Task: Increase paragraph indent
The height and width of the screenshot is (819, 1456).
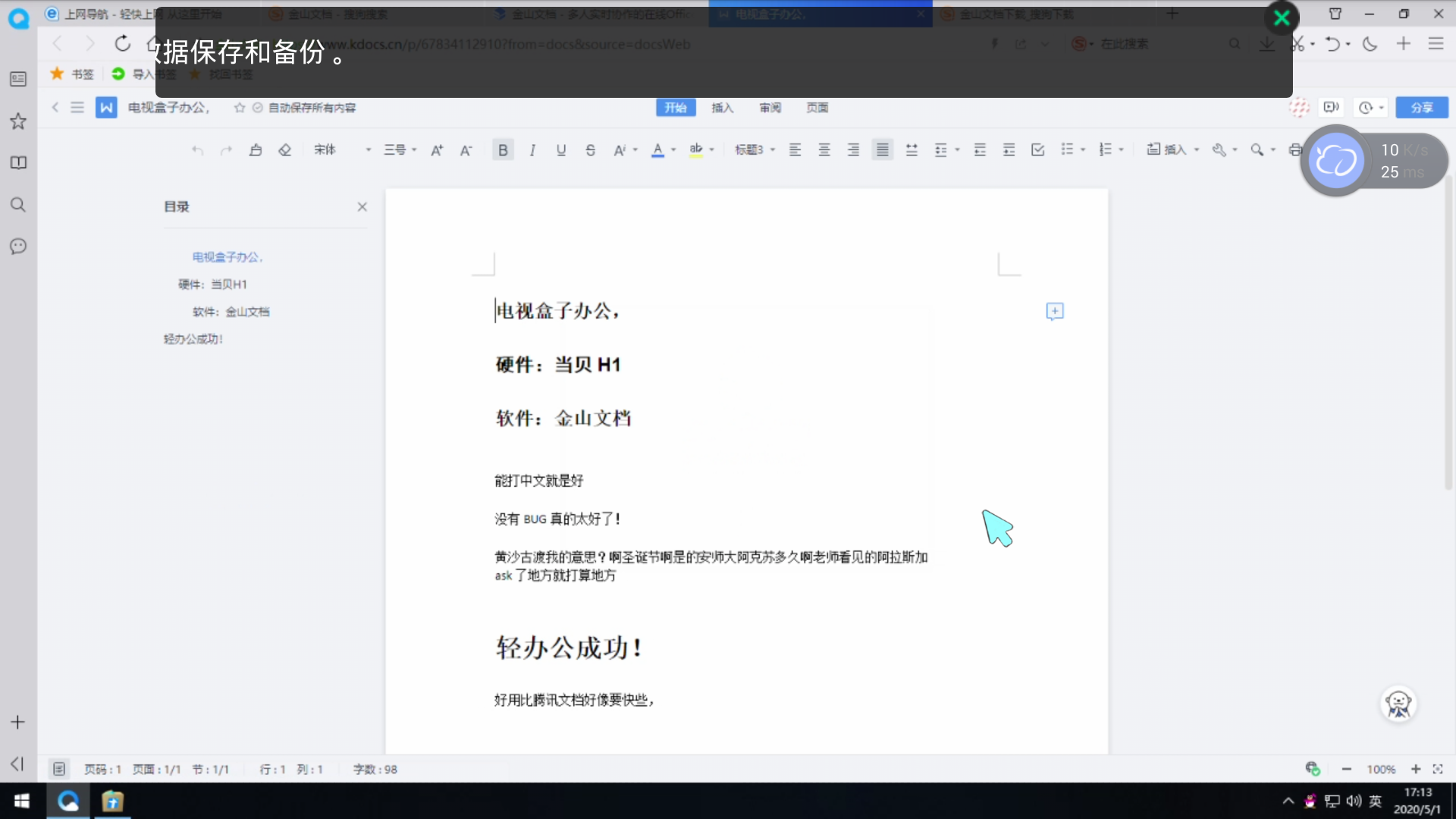Action: (x=1009, y=150)
